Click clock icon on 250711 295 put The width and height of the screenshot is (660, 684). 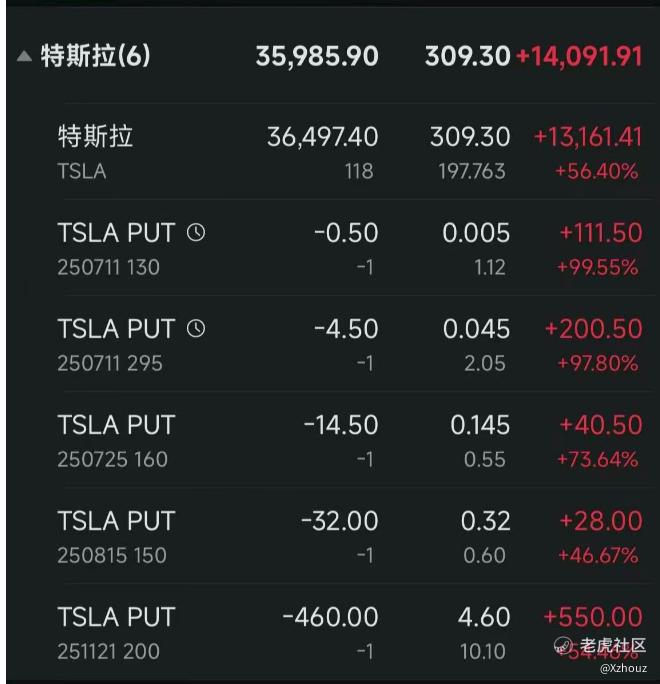point(196,328)
